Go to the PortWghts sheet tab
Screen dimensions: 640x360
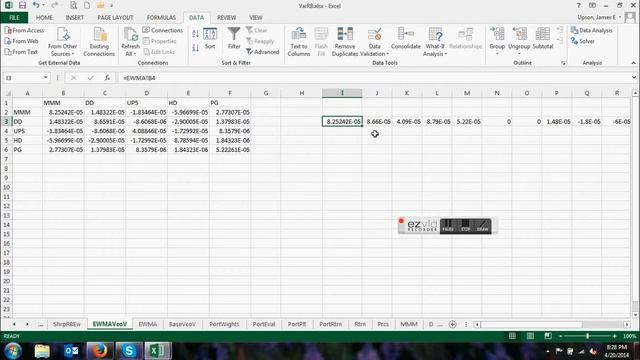224,324
